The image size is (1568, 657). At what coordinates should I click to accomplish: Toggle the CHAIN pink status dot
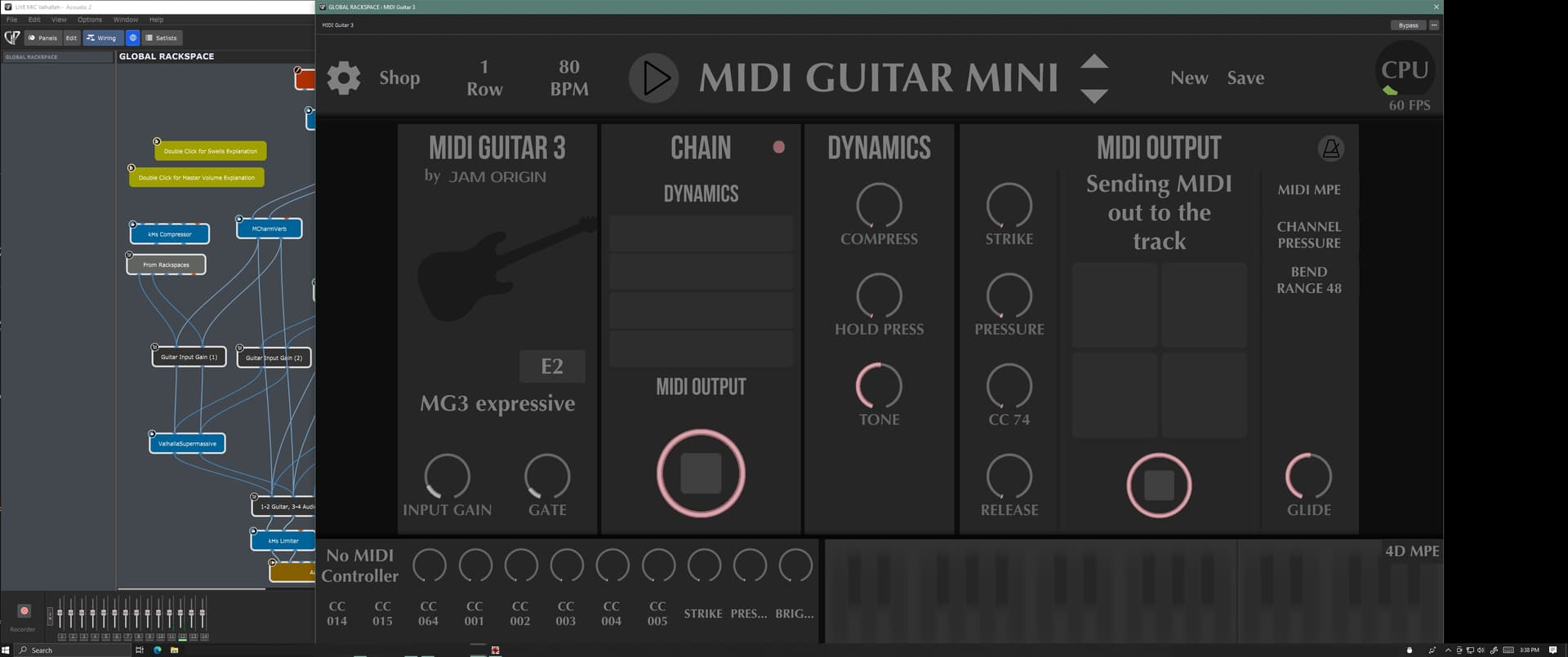(x=778, y=147)
